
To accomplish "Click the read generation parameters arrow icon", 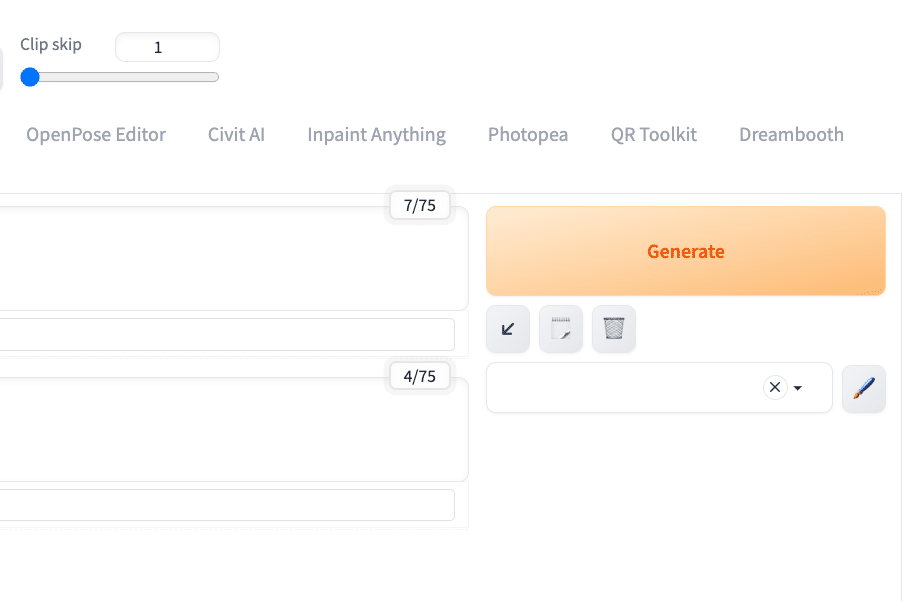I will [508, 329].
